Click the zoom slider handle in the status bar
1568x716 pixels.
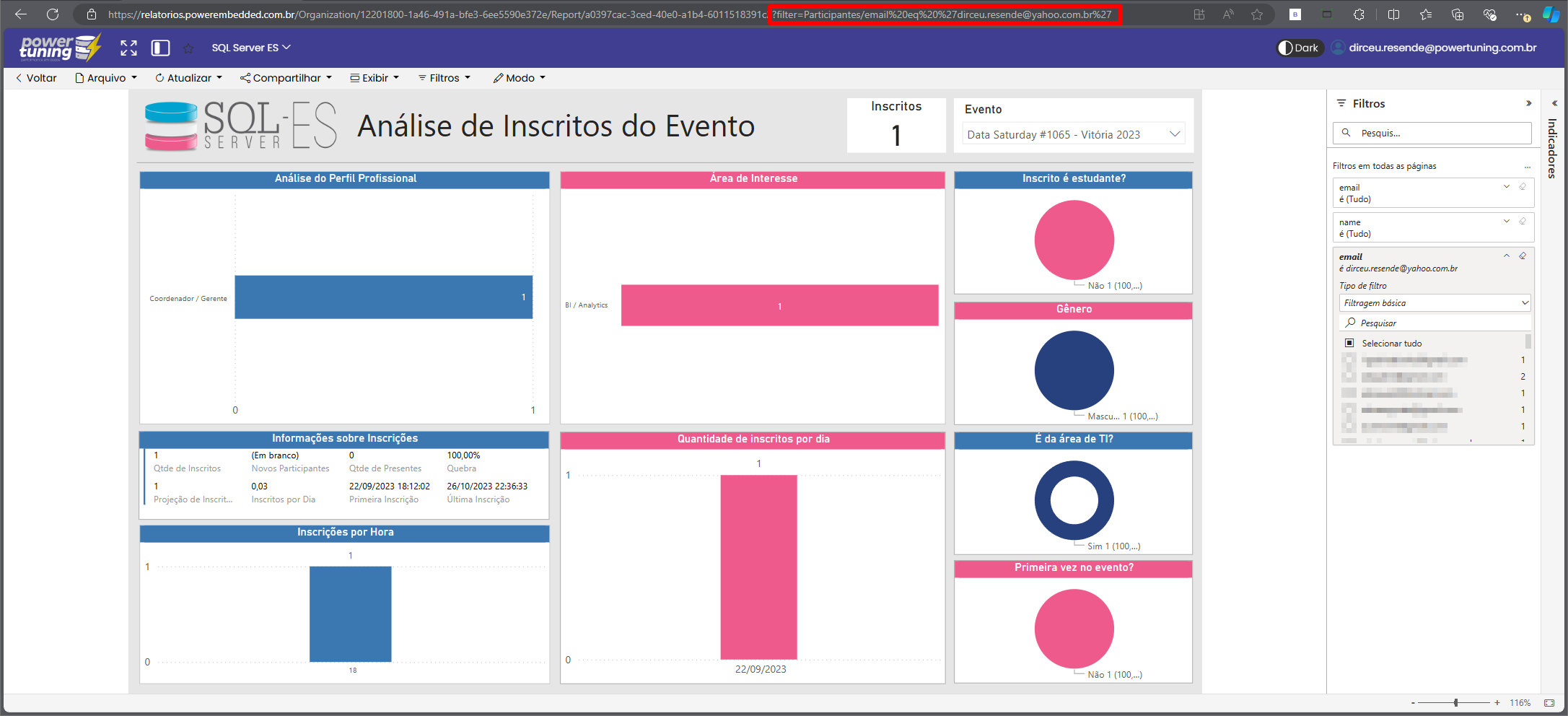pos(1456,702)
